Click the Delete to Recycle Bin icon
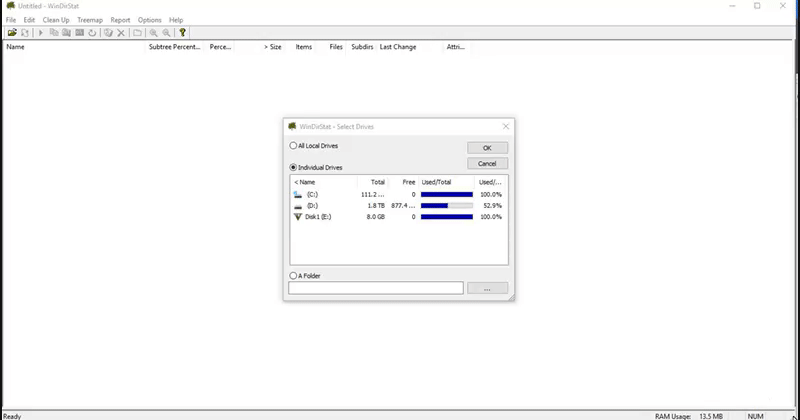This screenshot has height=420, width=800. coord(108,33)
